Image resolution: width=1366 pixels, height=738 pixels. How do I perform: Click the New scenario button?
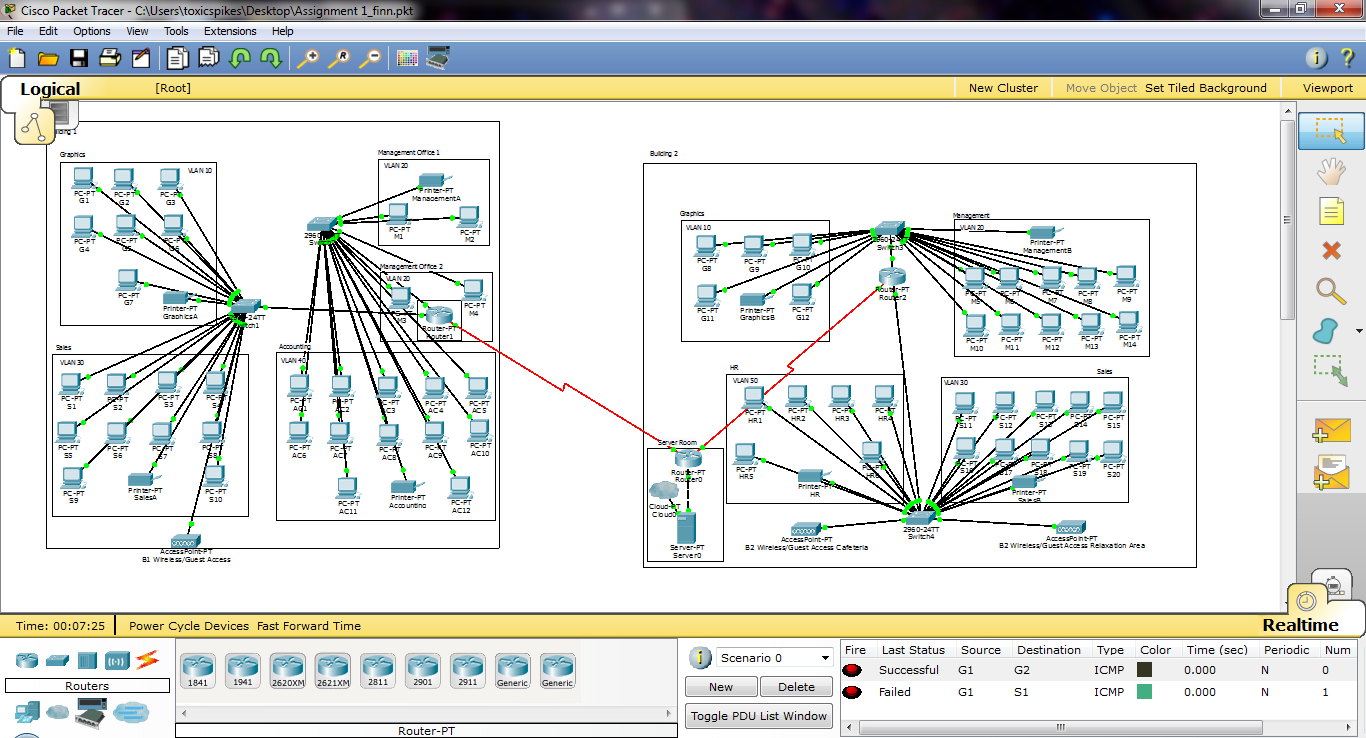[x=721, y=687]
